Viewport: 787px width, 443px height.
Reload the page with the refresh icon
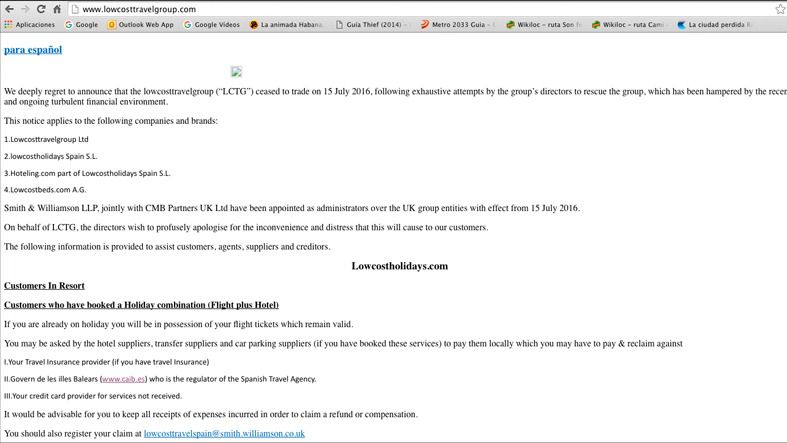pyautogui.click(x=41, y=9)
